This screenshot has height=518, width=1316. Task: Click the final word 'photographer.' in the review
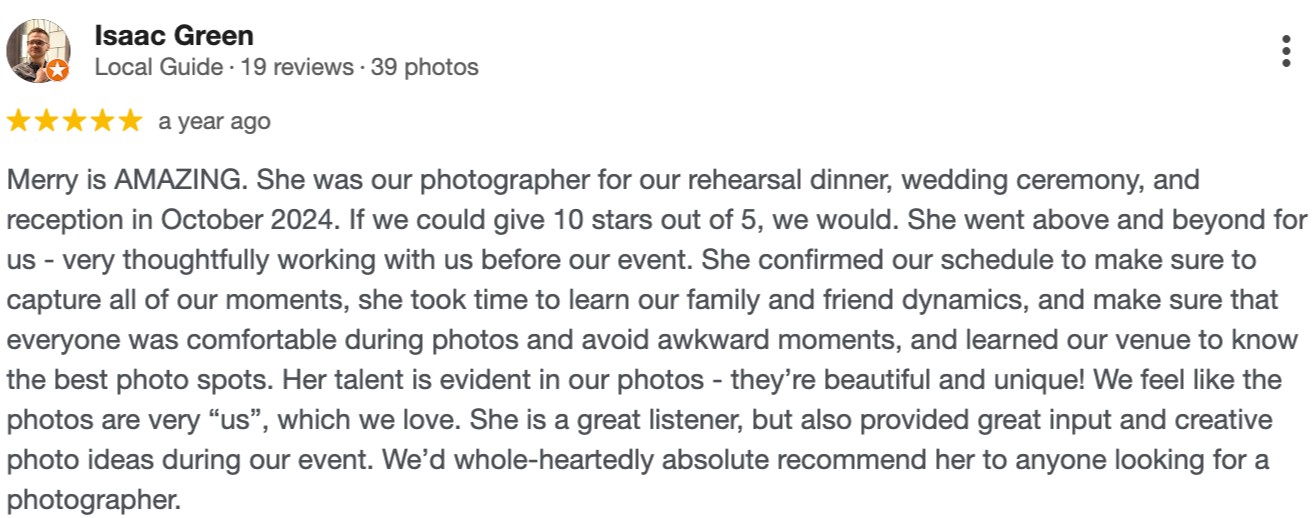click(95, 498)
